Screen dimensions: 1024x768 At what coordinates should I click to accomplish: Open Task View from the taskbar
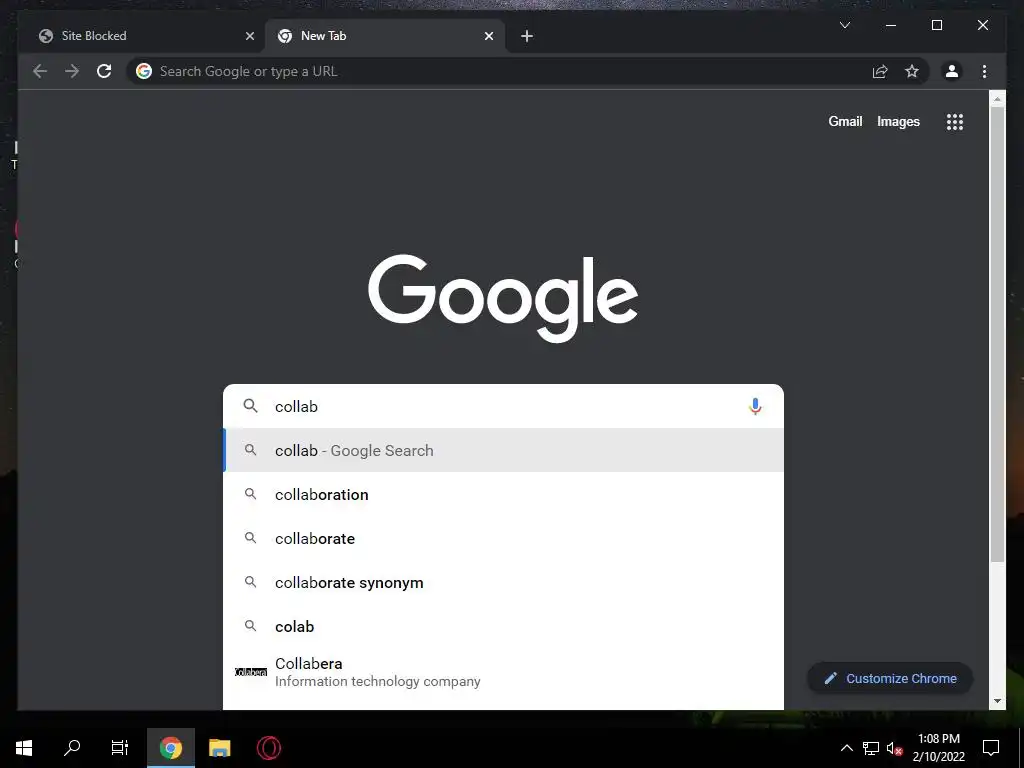120,748
